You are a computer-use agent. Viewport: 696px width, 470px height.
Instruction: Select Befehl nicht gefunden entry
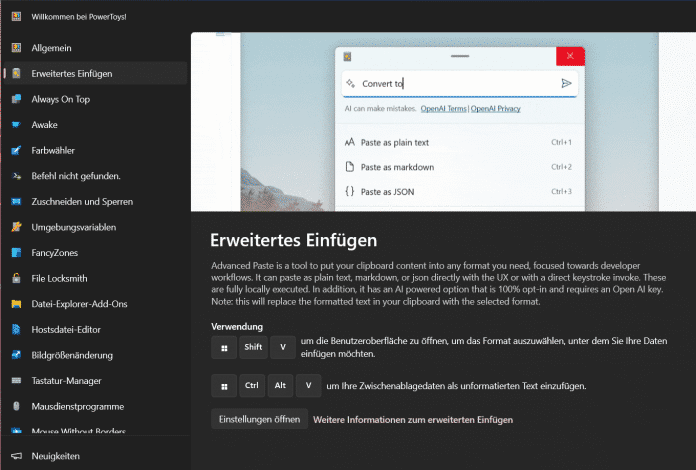95,176
